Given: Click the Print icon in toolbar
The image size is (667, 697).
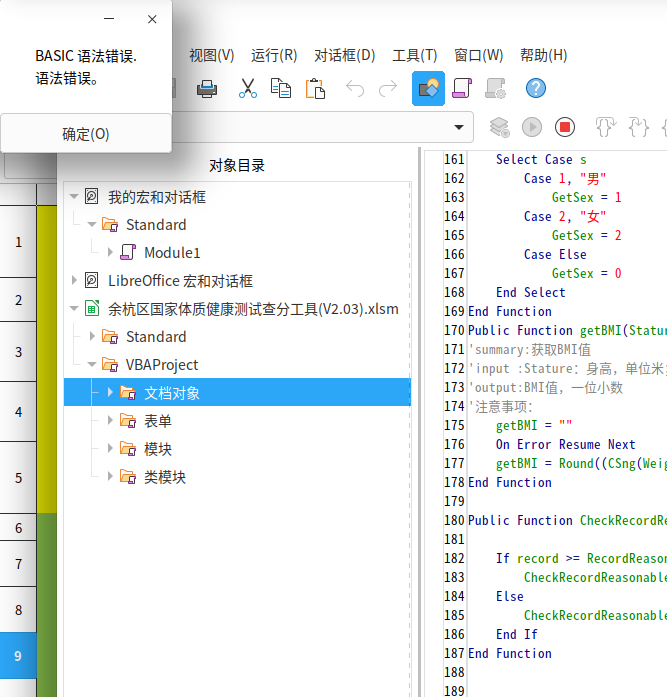Looking at the screenshot, I should 207,88.
